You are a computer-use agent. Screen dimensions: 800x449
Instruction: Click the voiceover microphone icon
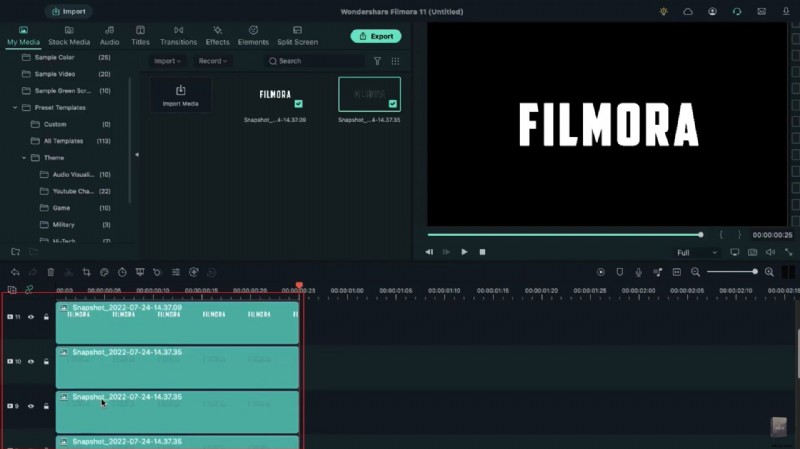coord(638,272)
